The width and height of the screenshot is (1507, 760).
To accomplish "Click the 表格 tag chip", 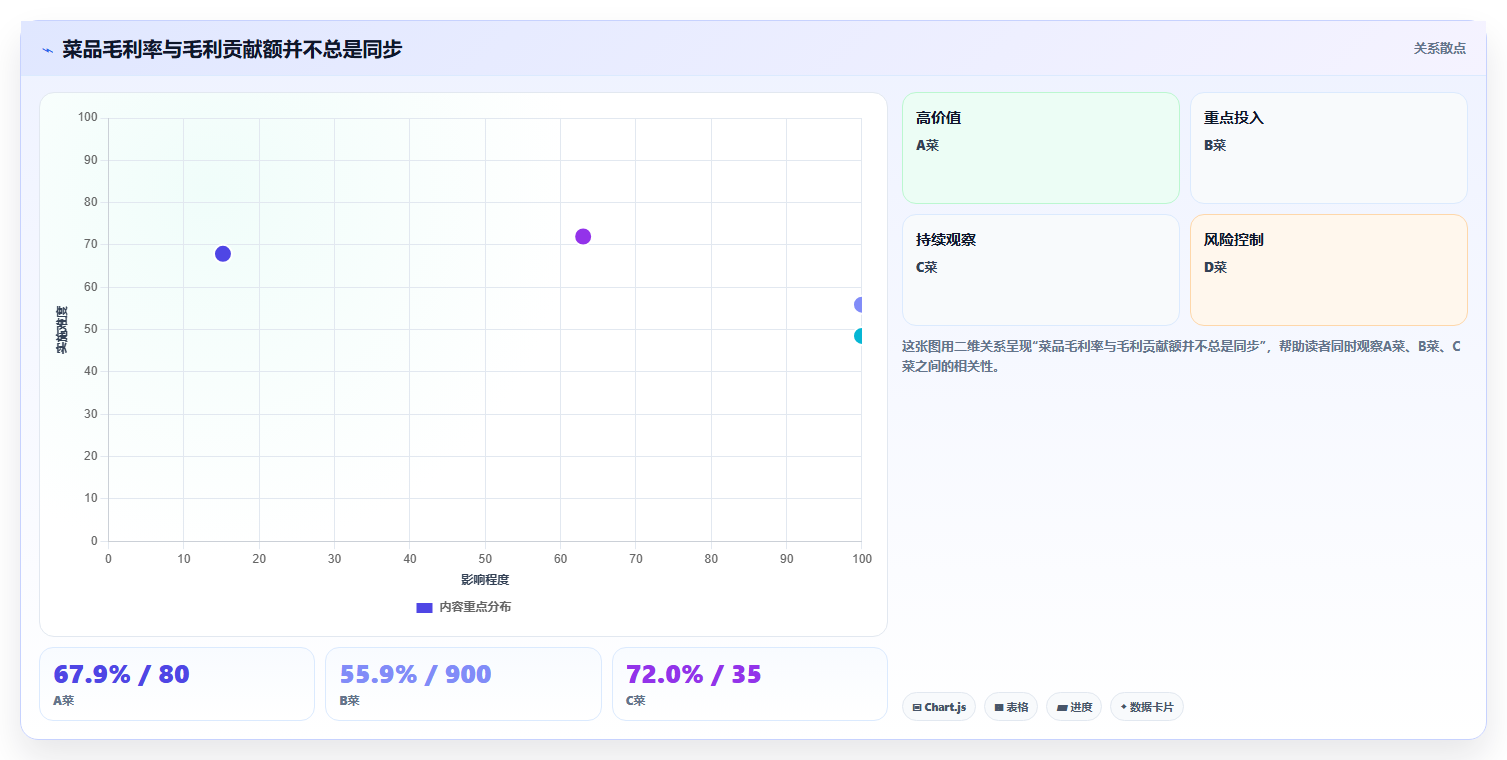I will tap(1011, 707).
